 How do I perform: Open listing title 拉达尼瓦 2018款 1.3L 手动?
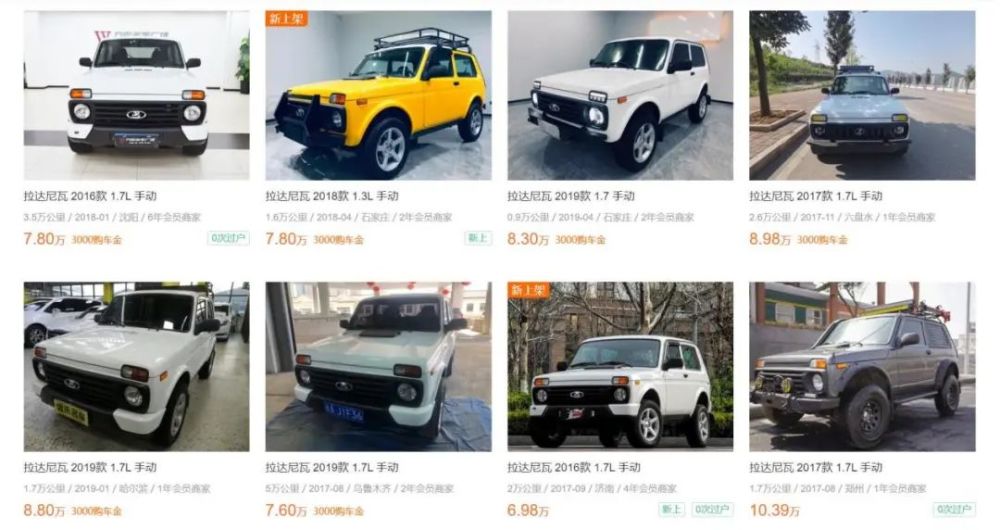332,196
